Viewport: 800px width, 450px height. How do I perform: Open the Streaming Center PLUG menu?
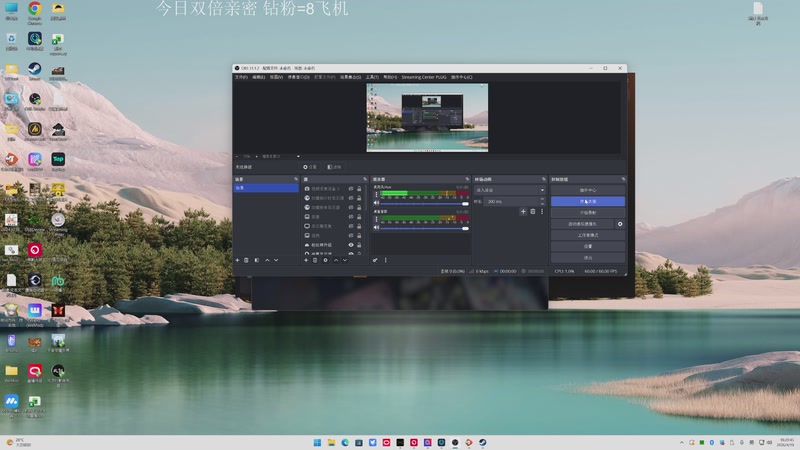coord(423,77)
